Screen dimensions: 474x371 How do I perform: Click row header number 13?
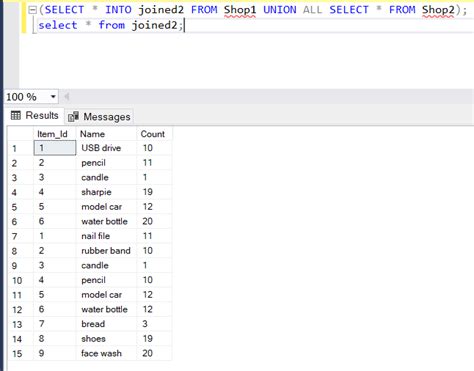click(20, 324)
